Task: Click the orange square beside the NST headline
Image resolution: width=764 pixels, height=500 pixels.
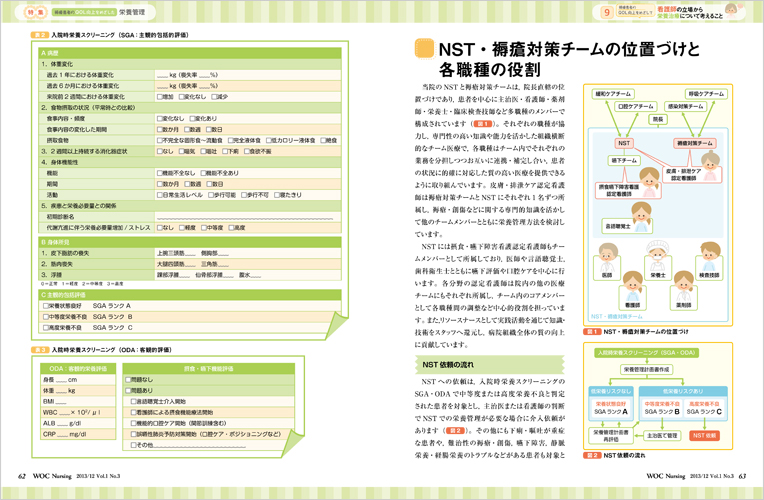Action: pos(424,49)
